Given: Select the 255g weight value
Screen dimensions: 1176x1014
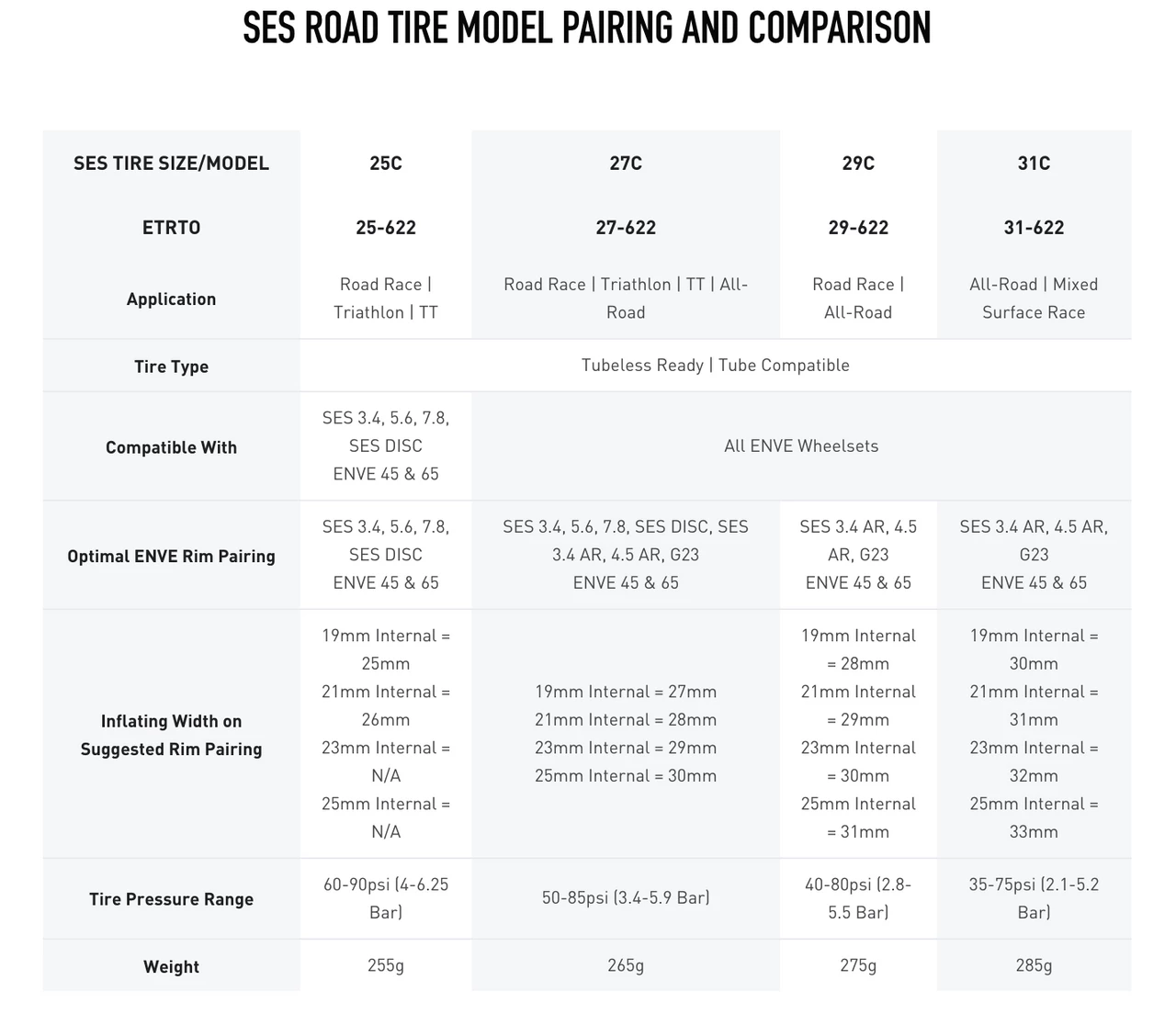Looking at the screenshot, I should click(386, 965).
